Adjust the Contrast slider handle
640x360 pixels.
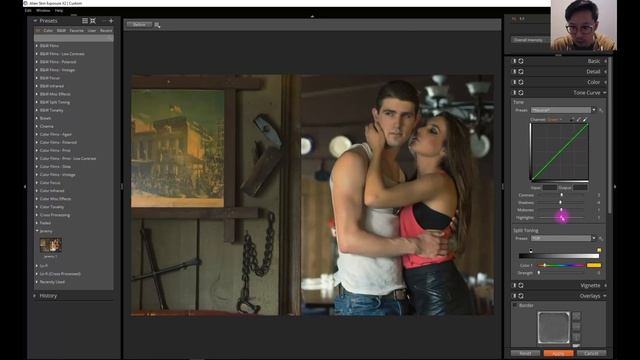[x=562, y=195]
